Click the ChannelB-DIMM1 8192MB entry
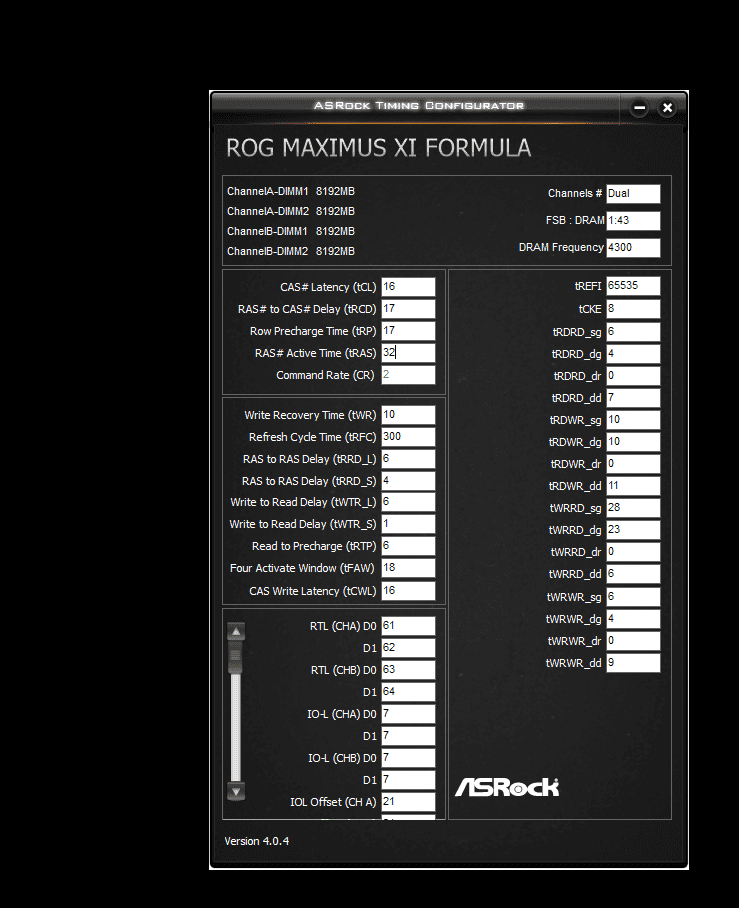The height and width of the screenshot is (908, 739). (x=291, y=231)
